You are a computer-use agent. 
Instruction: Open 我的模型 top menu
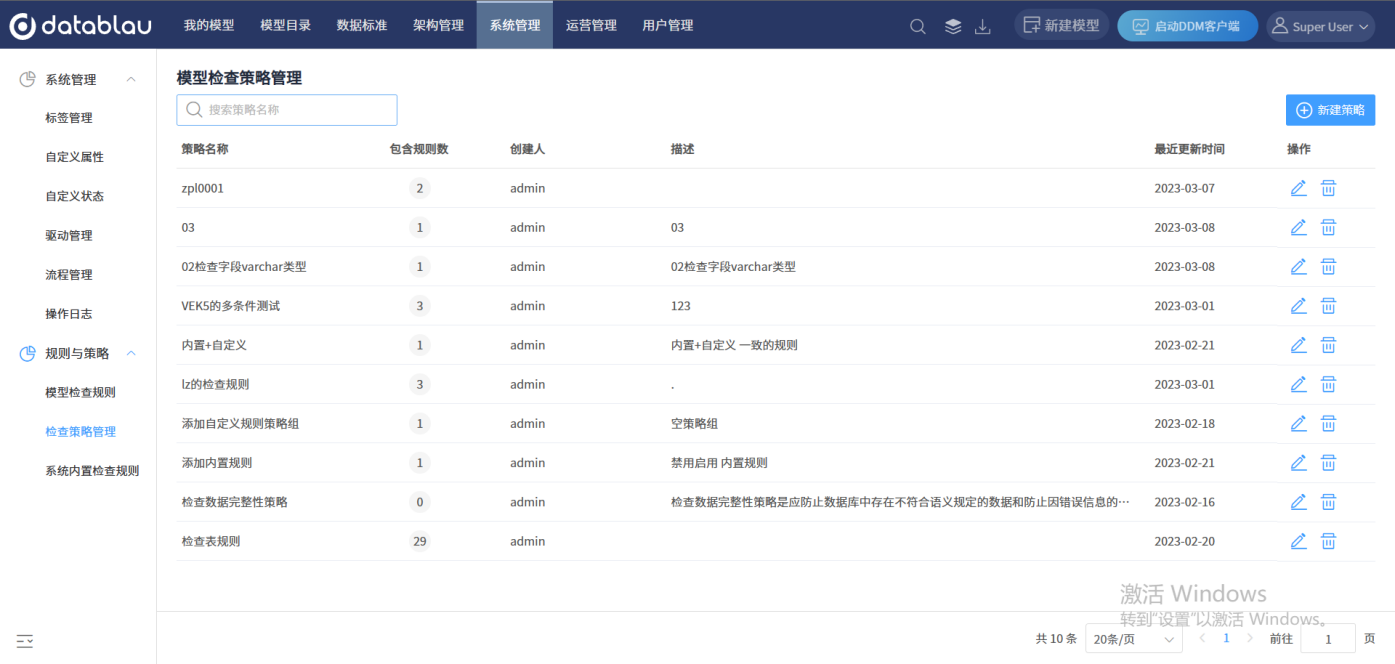point(209,25)
